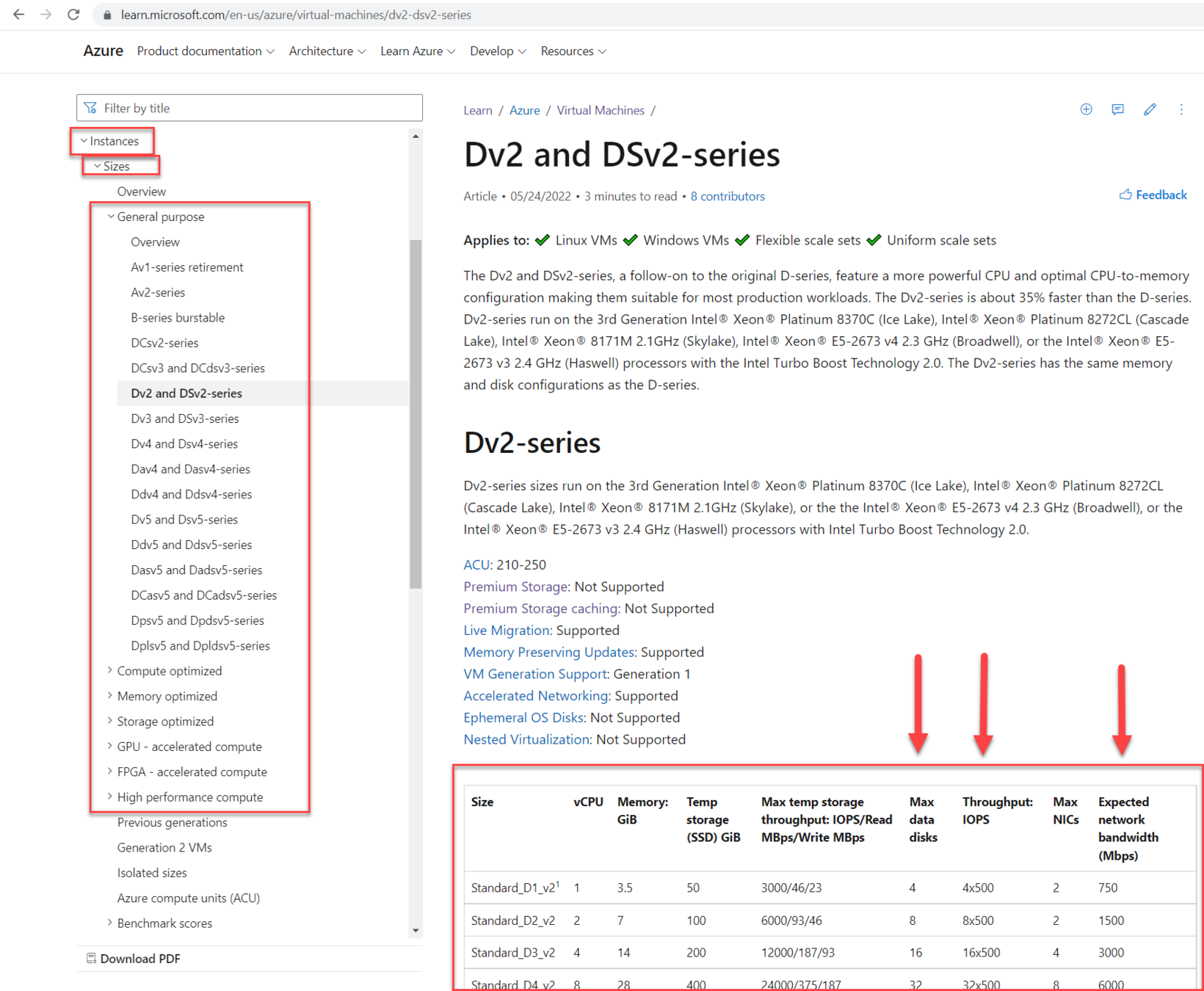Image resolution: width=1204 pixels, height=991 pixels.
Task: Select Av2-series in sidebar
Action: (x=158, y=292)
